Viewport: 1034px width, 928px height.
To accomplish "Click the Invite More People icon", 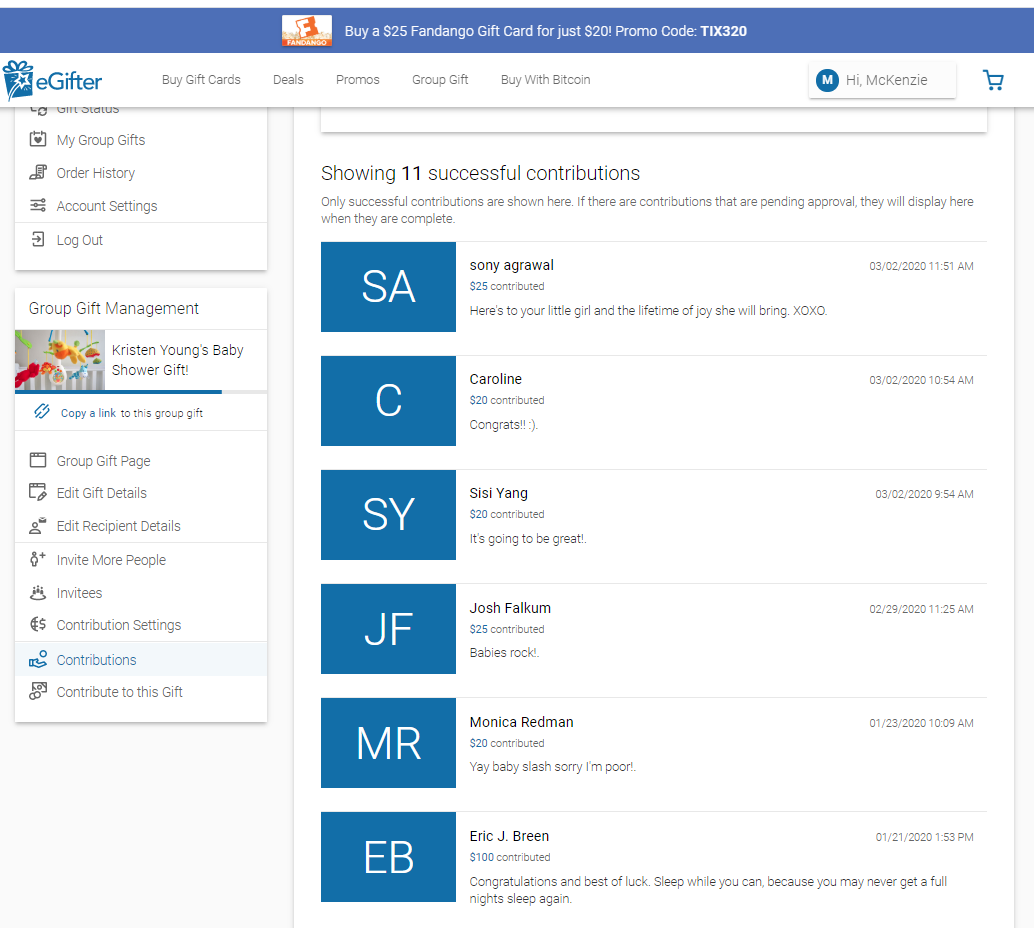I will [x=38, y=559].
